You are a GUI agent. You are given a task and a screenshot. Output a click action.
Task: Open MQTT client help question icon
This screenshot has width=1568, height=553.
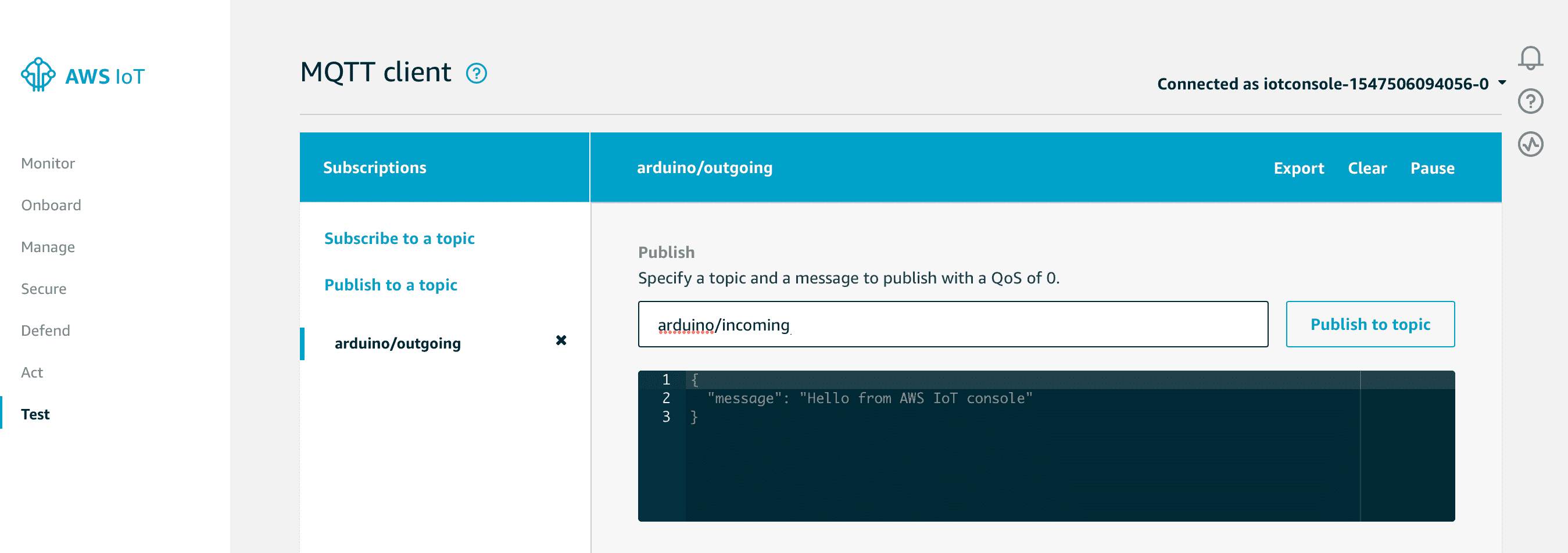476,74
